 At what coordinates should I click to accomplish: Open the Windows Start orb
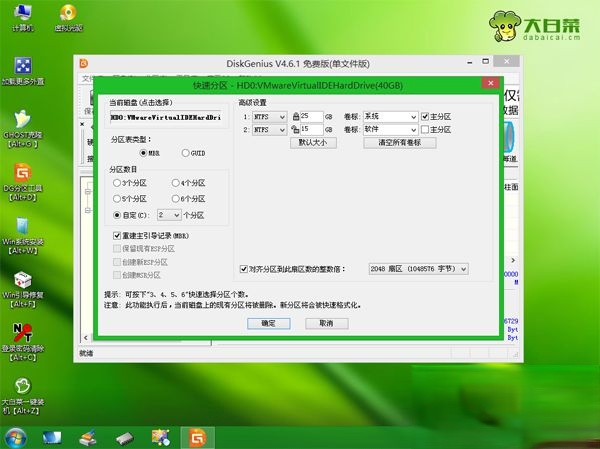[x=16, y=438]
